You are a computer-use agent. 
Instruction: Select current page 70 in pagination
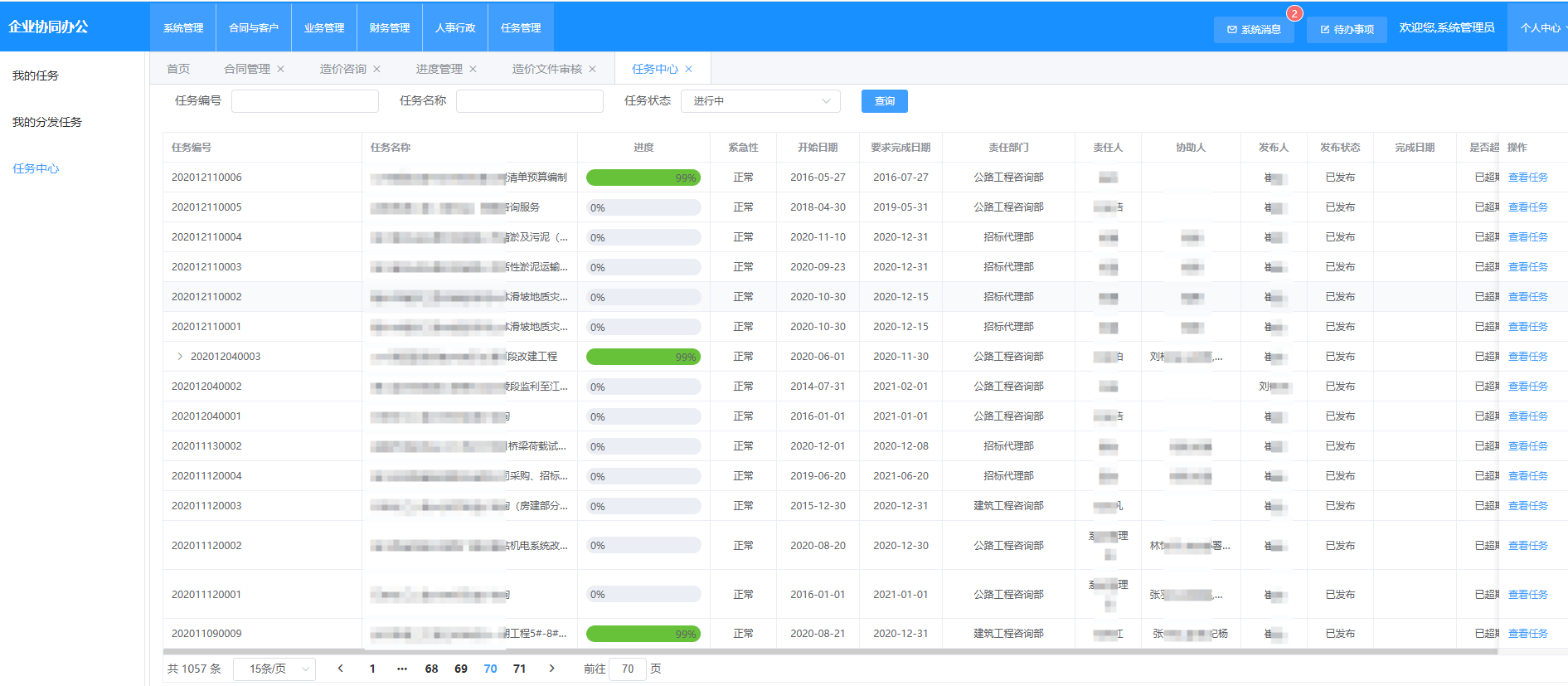[490, 669]
